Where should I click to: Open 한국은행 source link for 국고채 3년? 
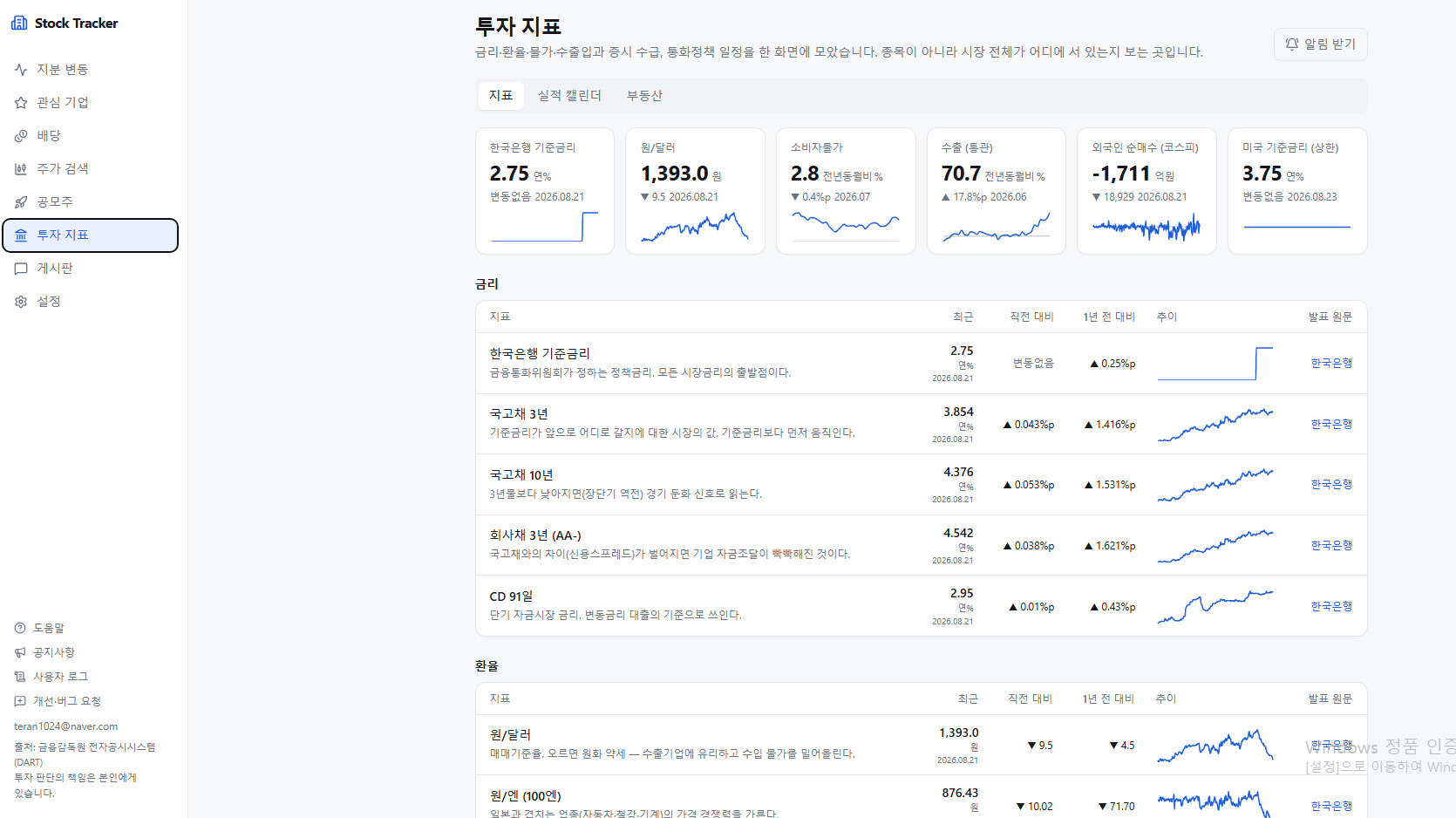[x=1331, y=425]
